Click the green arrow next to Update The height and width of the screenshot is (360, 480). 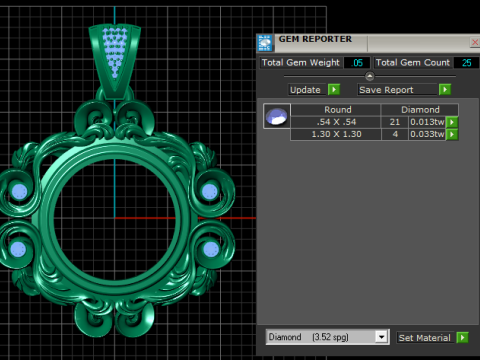[x=334, y=90]
